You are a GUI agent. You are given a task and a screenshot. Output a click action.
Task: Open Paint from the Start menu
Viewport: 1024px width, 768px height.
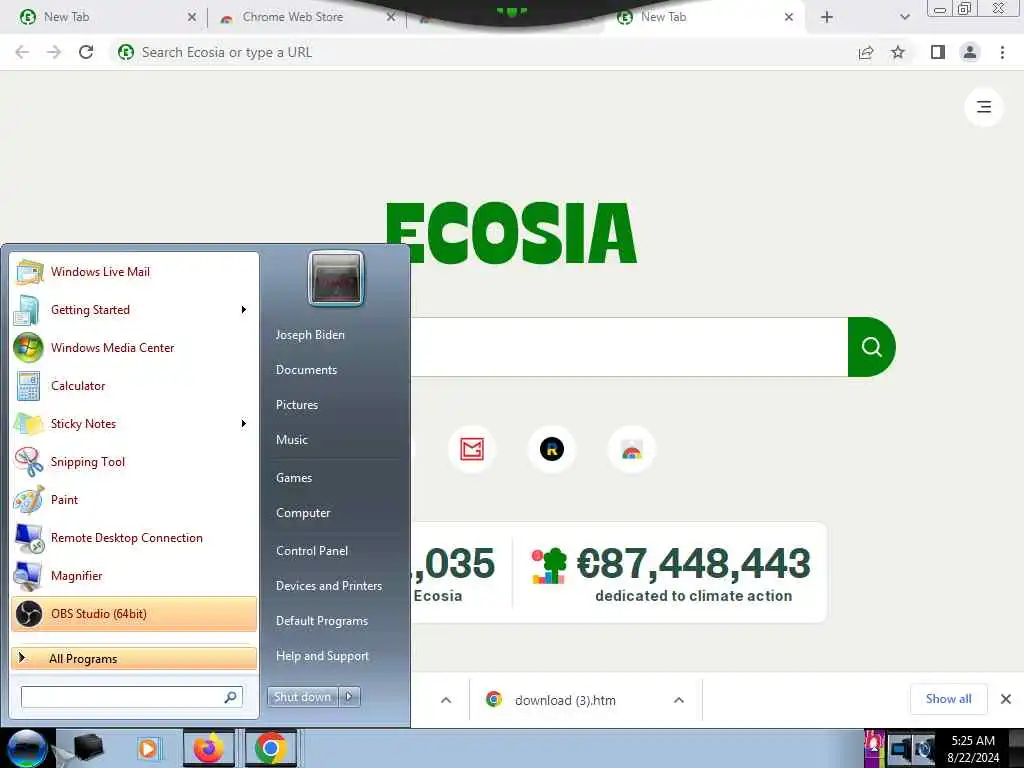pyautogui.click(x=134, y=500)
